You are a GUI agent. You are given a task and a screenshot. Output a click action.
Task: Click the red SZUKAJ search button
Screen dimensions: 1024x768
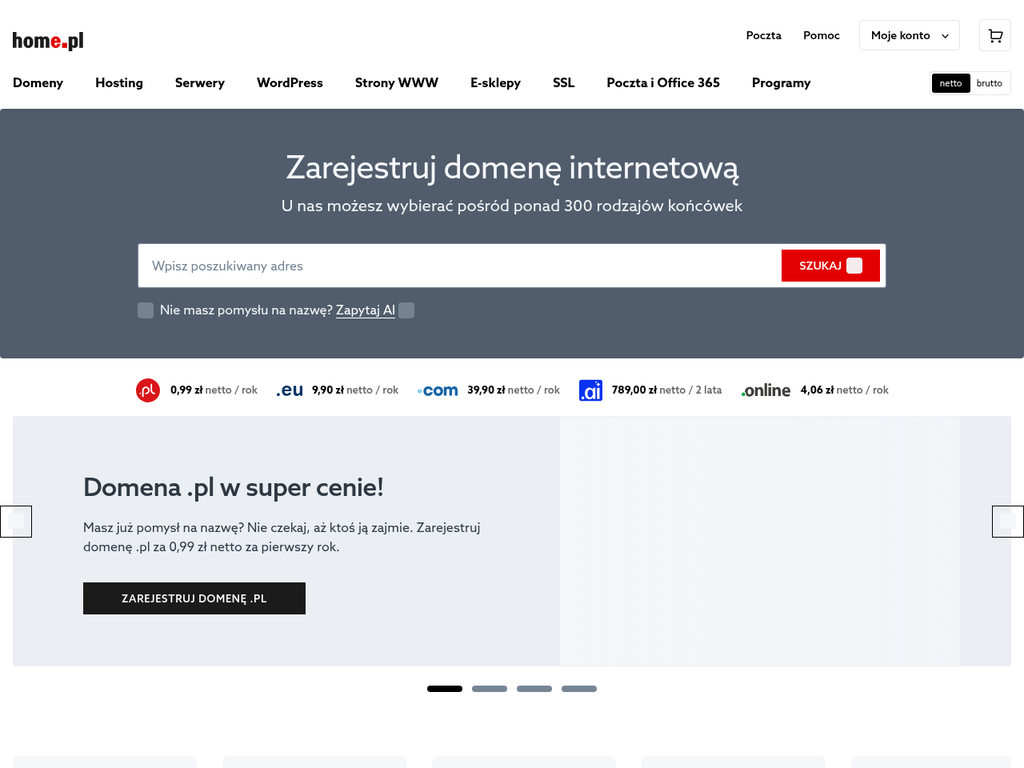point(830,266)
